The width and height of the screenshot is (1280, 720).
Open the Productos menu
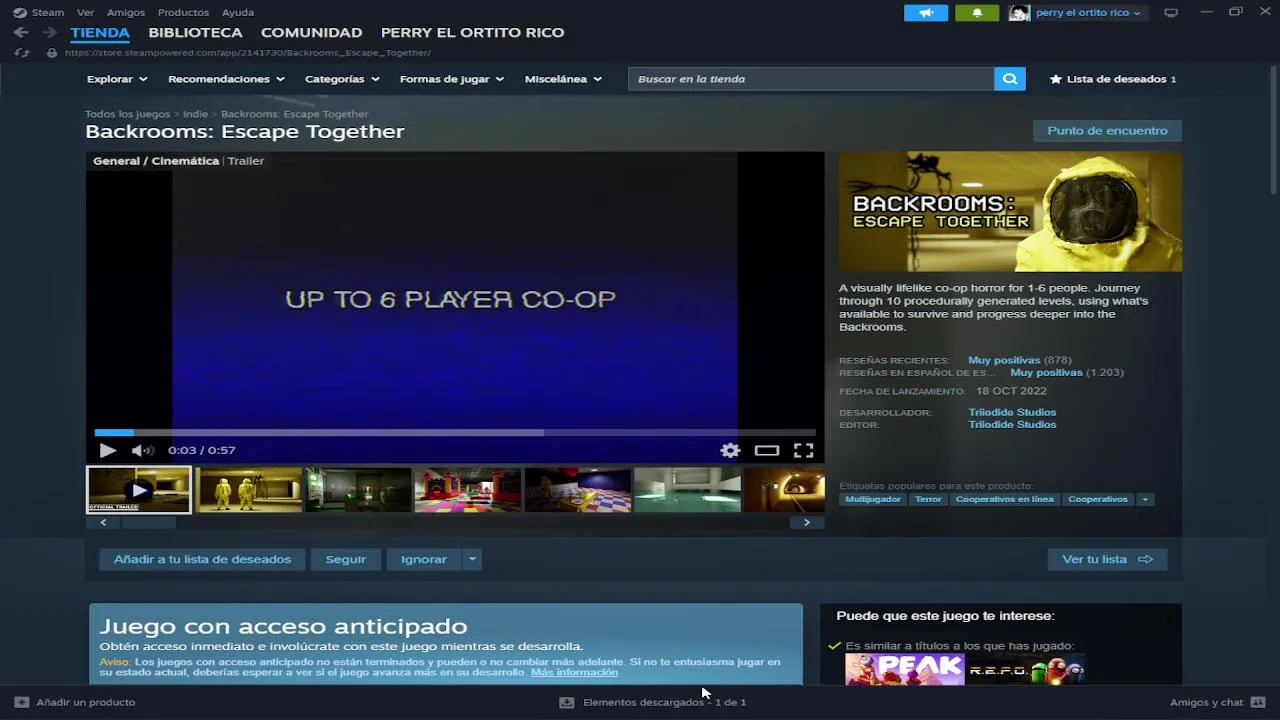(183, 13)
